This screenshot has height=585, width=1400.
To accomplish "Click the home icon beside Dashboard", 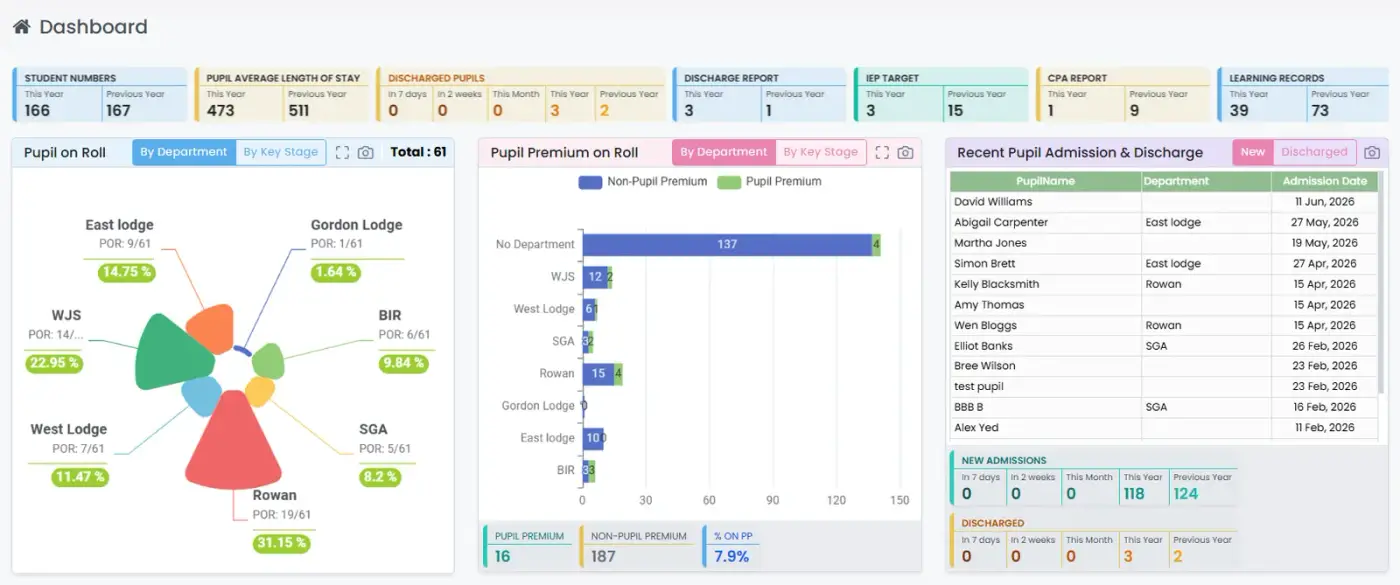I will 21,27.
